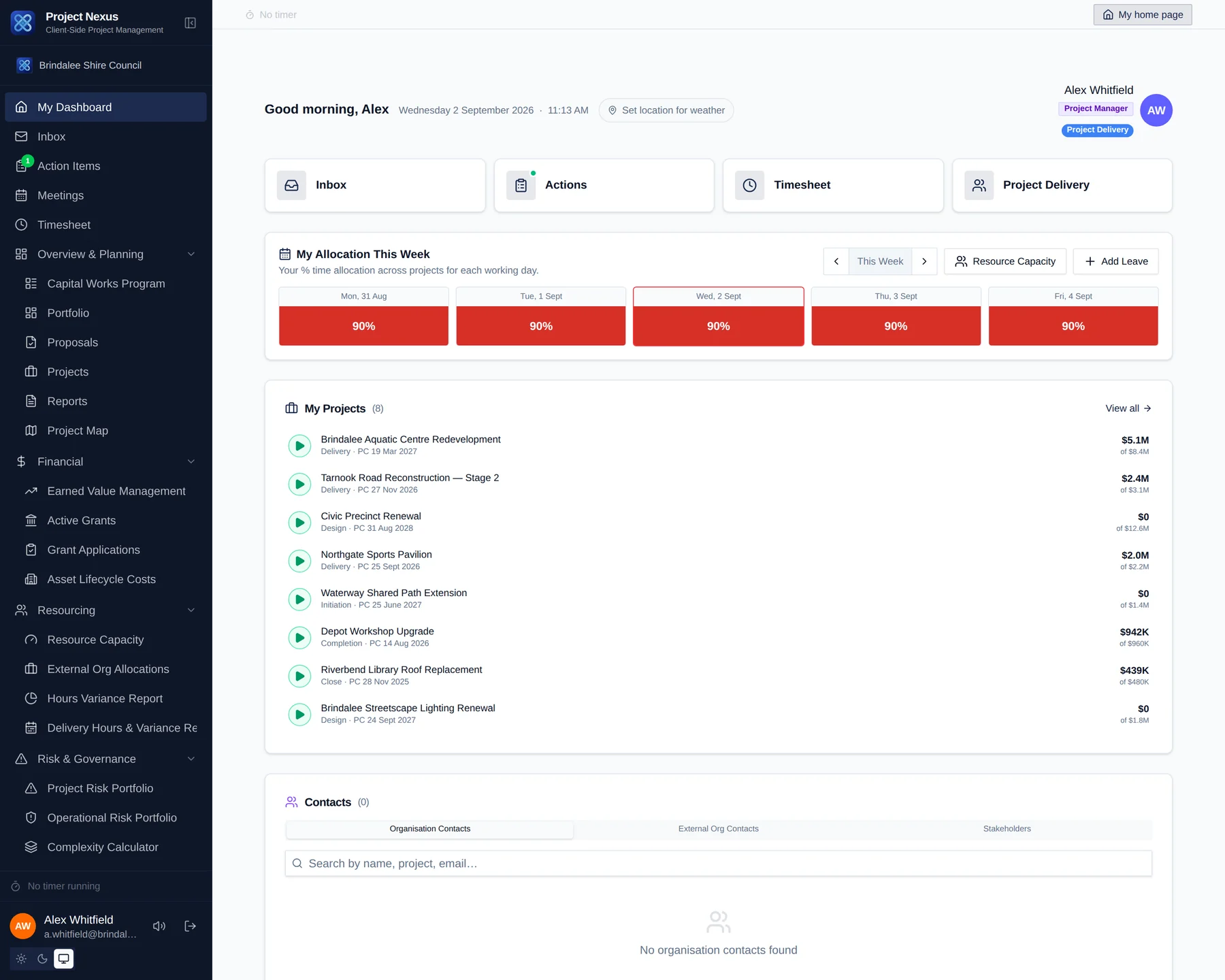Collapse the Financial section
The width and height of the screenshot is (1225, 980).
[x=105, y=461]
